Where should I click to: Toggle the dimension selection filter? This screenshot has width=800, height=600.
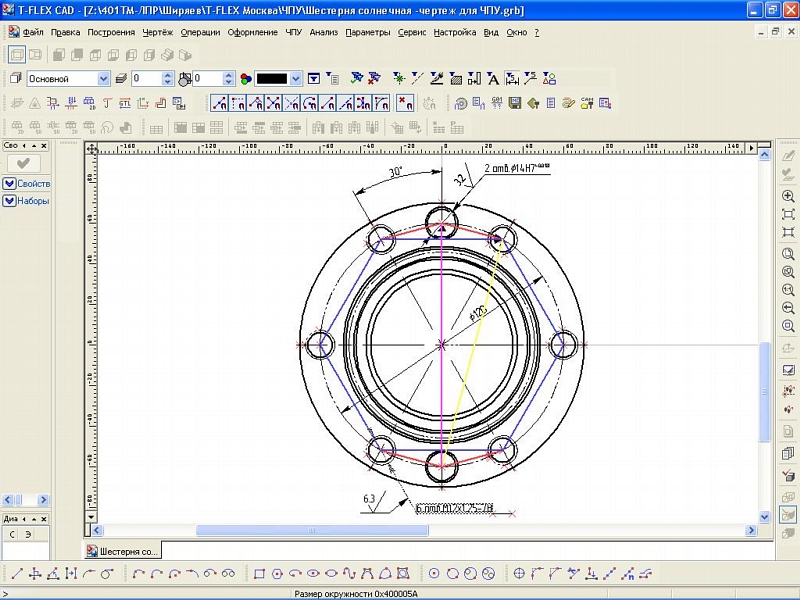click(512, 78)
